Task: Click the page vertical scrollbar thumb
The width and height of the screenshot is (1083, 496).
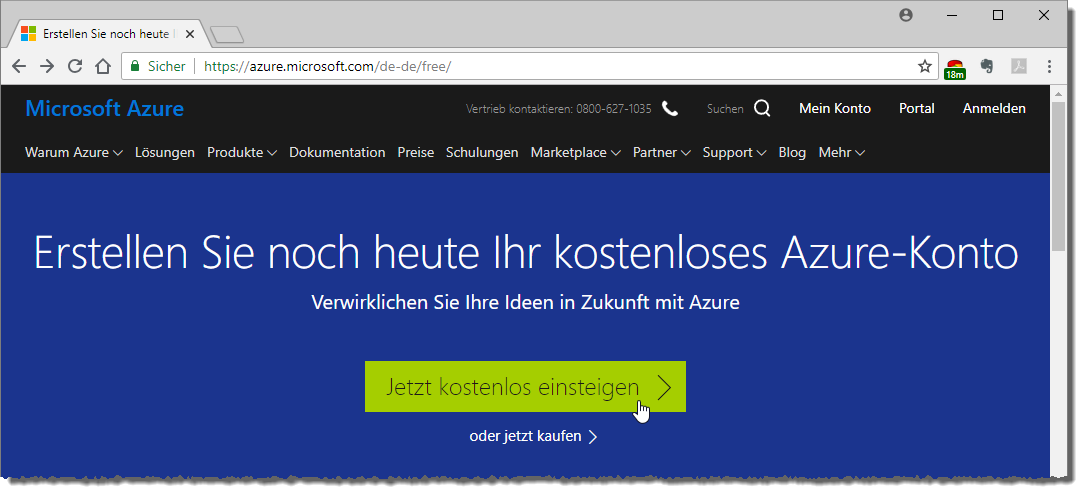Action: coord(1058,178)
